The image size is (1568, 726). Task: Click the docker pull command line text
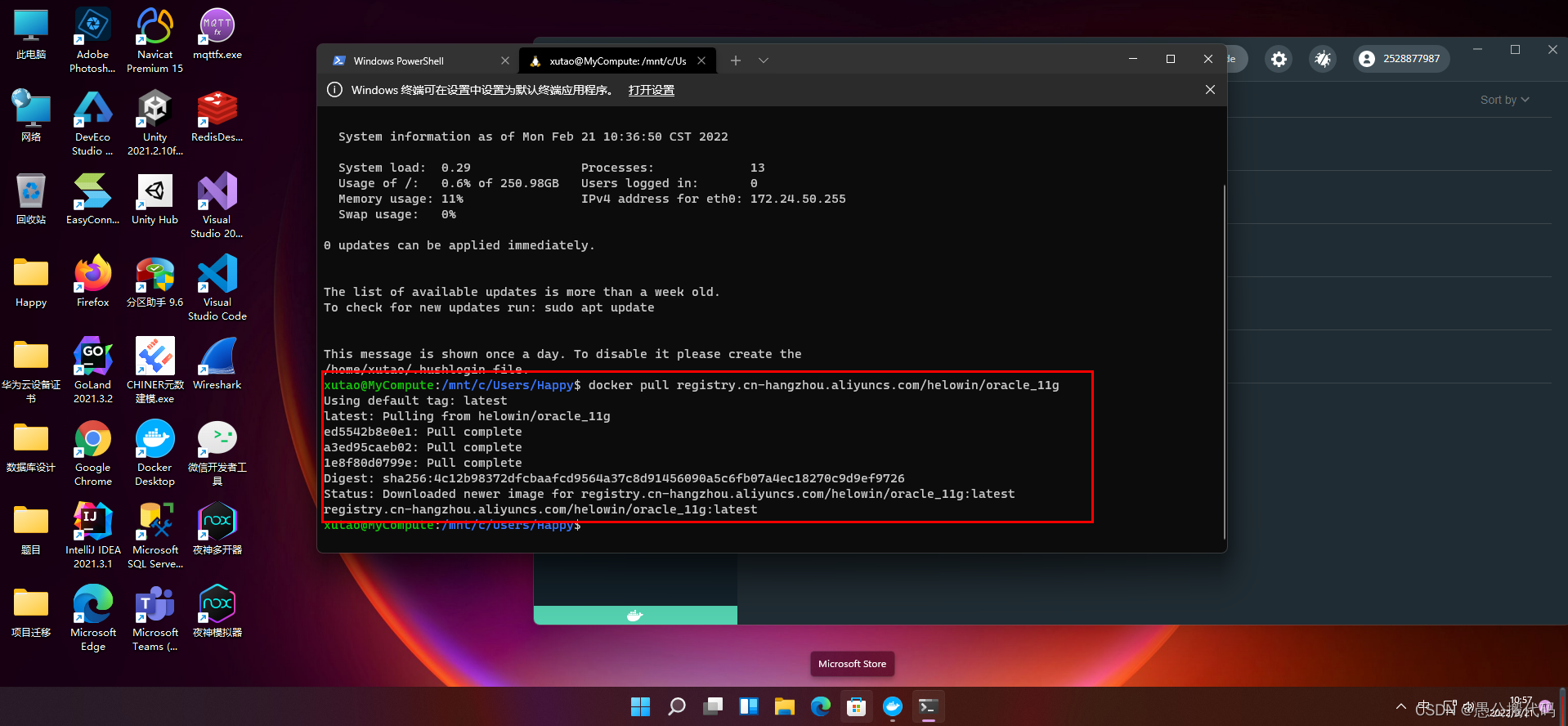pos(823,385)
